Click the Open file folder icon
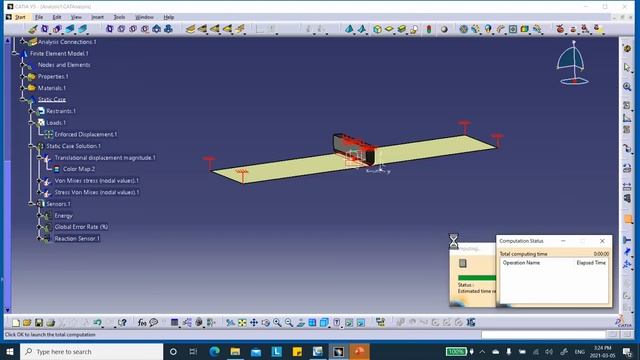640x360 pixels. pyautogui.click(x=27, y=323)
